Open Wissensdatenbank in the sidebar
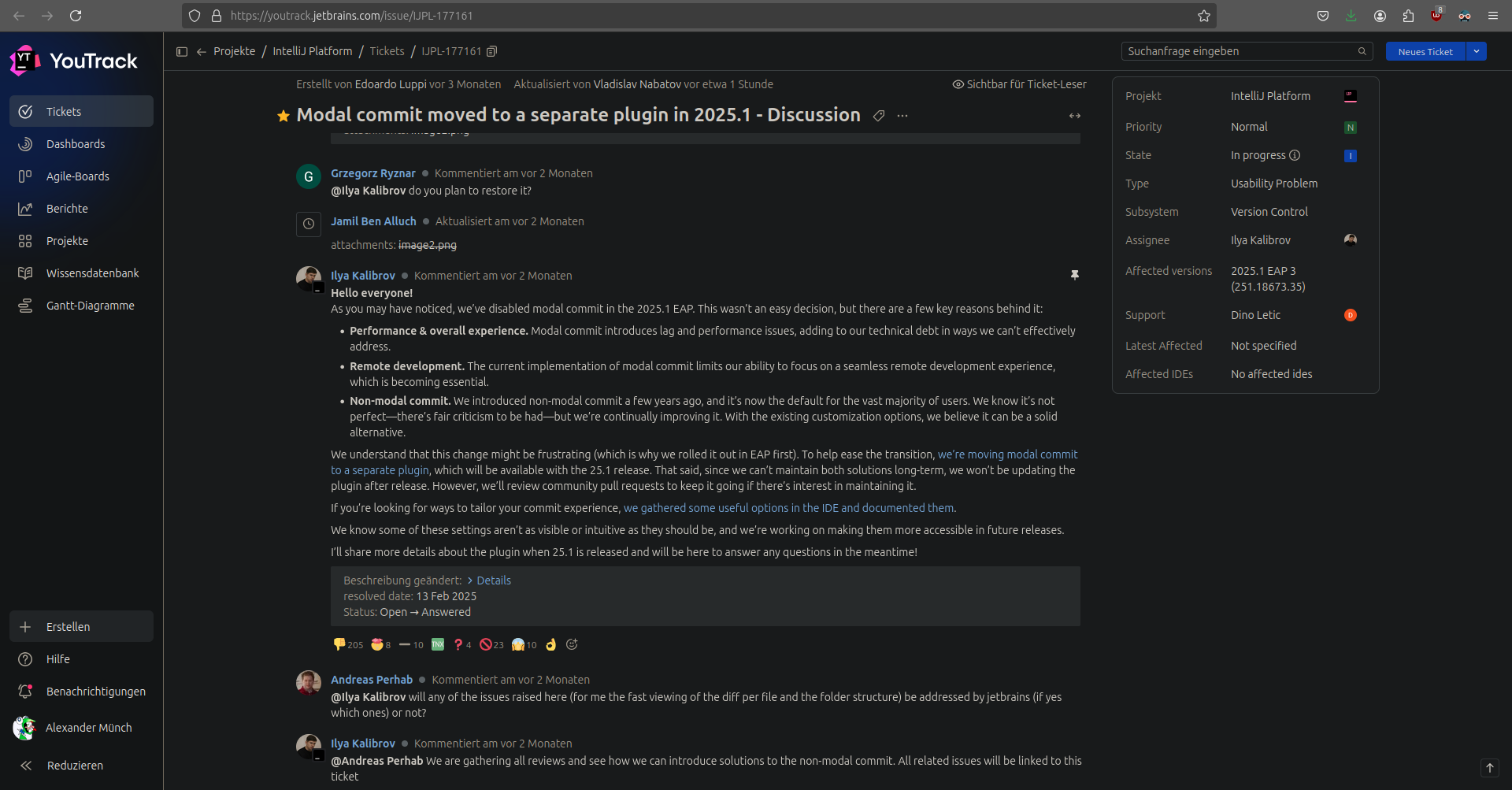This screenshot has width=1512, height=790. (x=81, y=273)
